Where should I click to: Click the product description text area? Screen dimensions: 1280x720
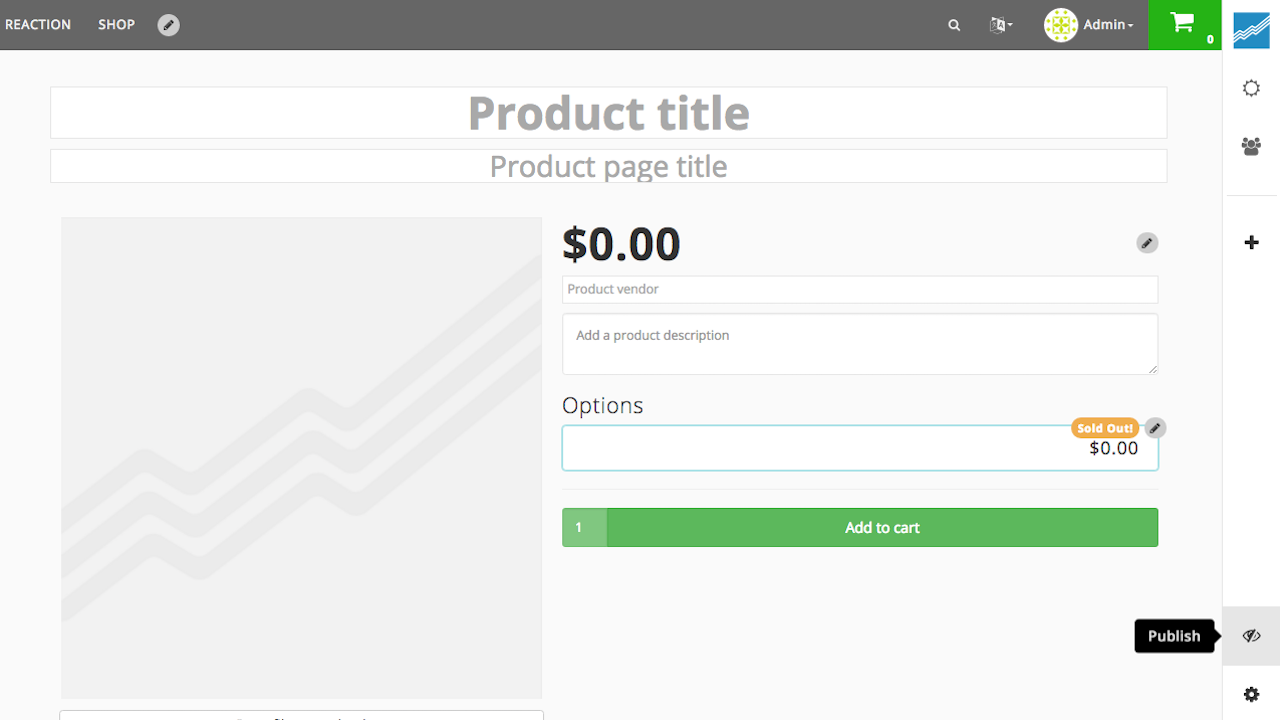[860, 344]
